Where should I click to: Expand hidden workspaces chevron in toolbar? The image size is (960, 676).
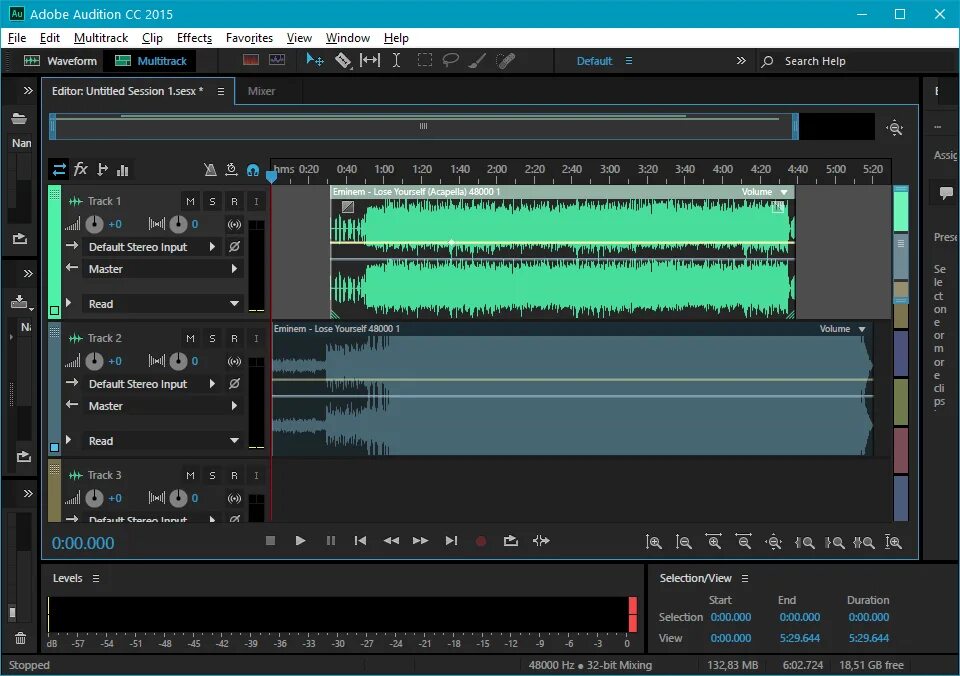(741, 61)
